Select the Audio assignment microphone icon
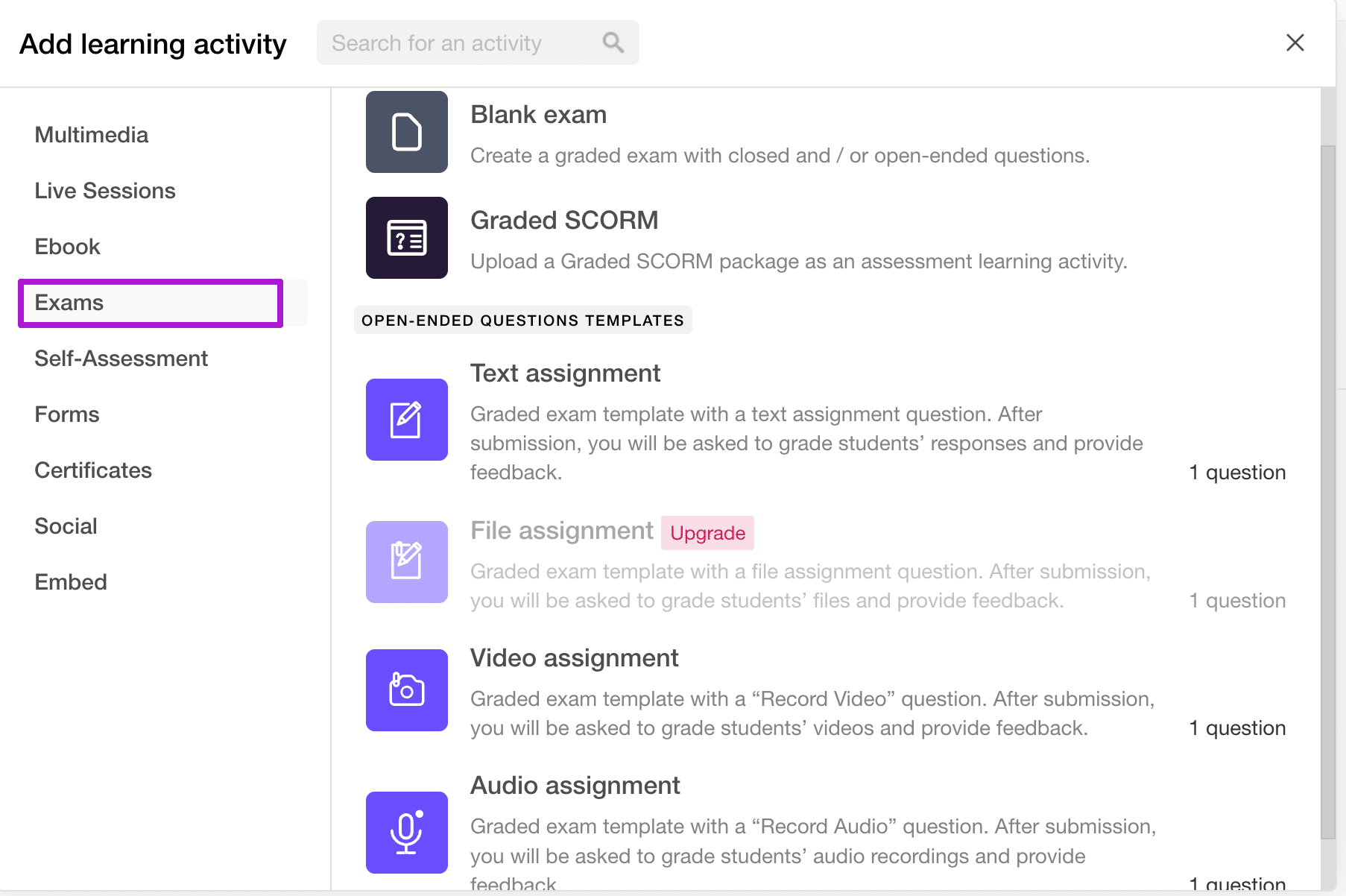This screenshot has width=1346, height=896. (x=406, y=833)
